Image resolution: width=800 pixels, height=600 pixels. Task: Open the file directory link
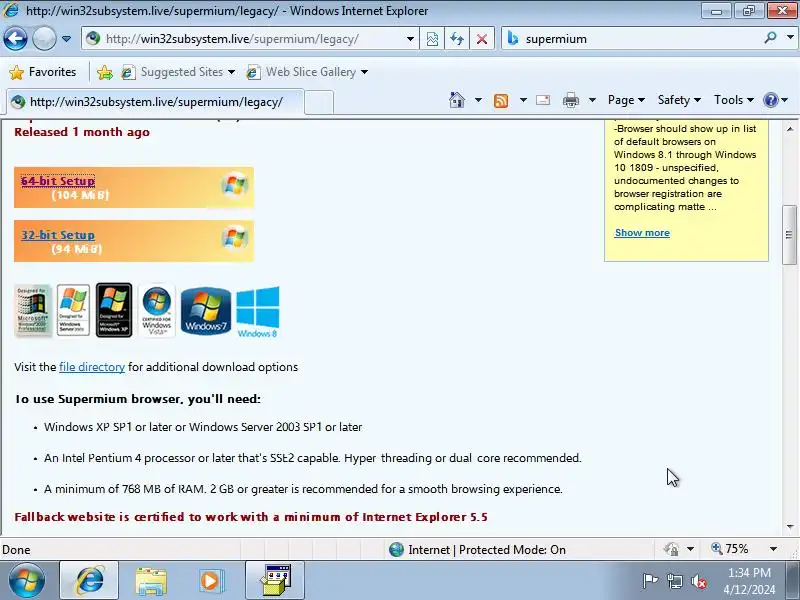point(92,367)
